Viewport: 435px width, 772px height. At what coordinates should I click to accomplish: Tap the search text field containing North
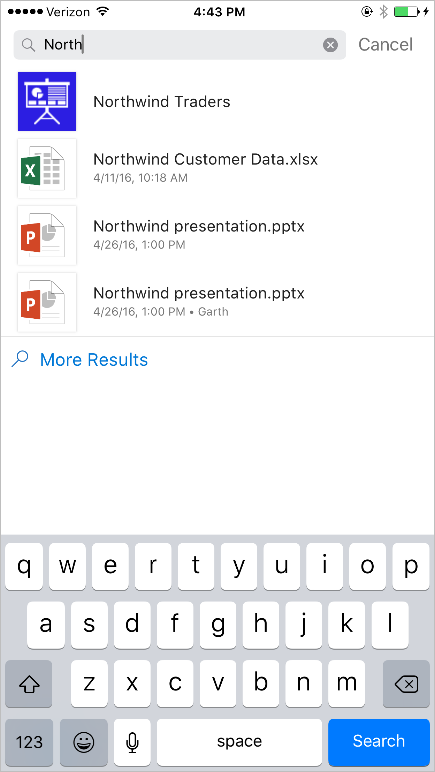180,45
